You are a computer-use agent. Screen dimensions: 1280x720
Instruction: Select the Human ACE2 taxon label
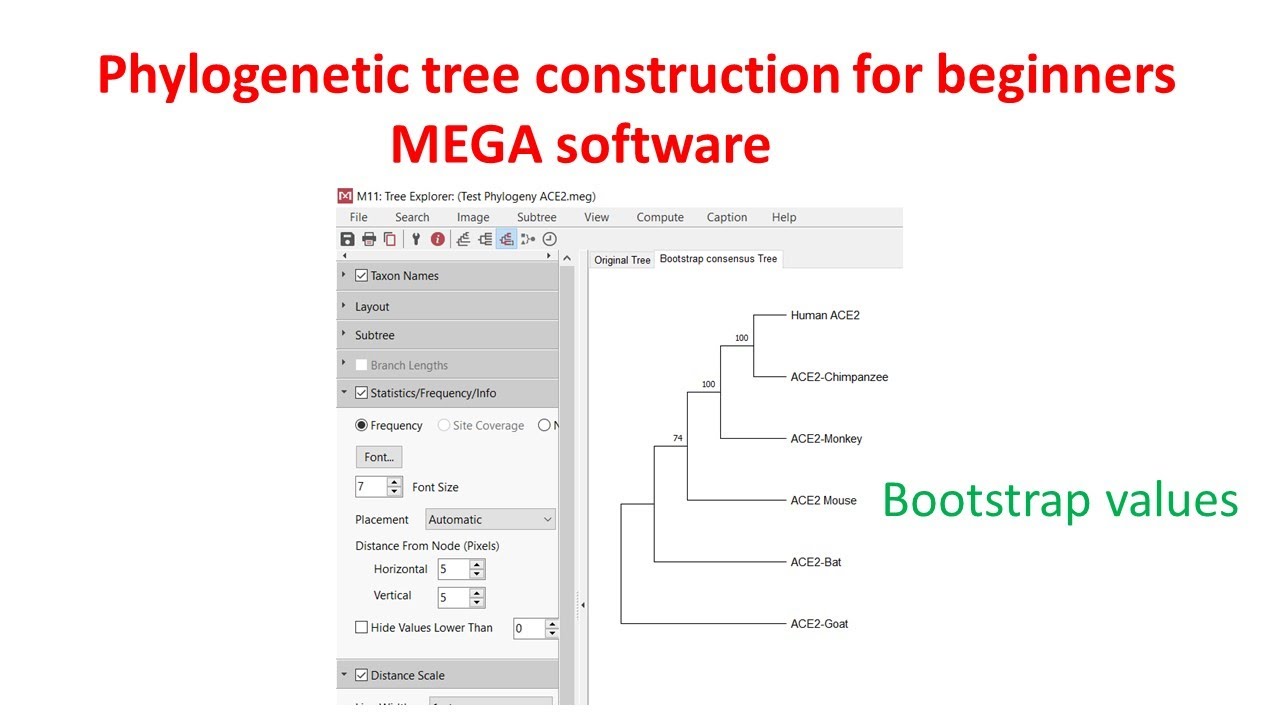point(825,315)
